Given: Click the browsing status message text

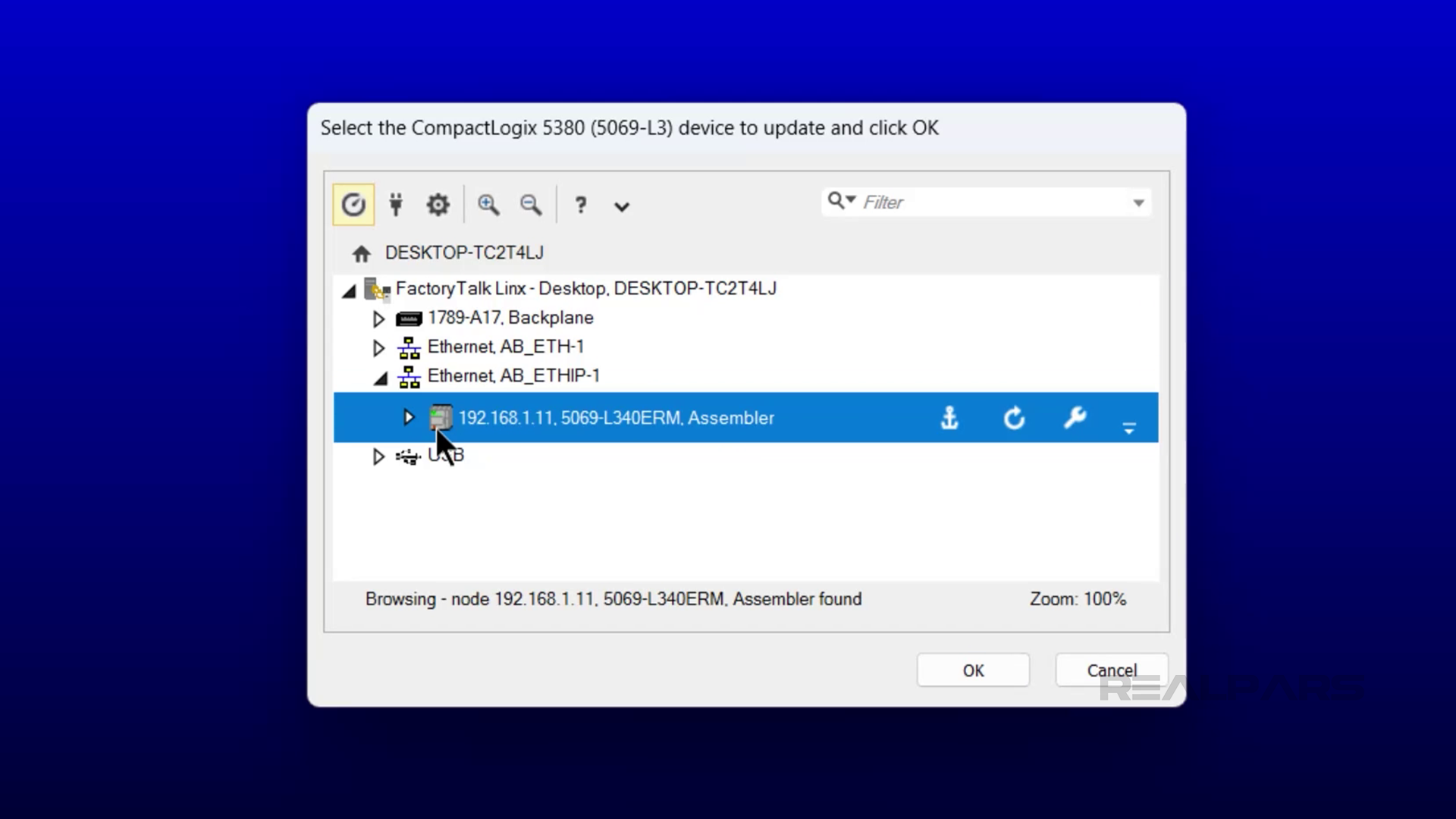Looking at the screenshot, I should click(x=613, y=599).
